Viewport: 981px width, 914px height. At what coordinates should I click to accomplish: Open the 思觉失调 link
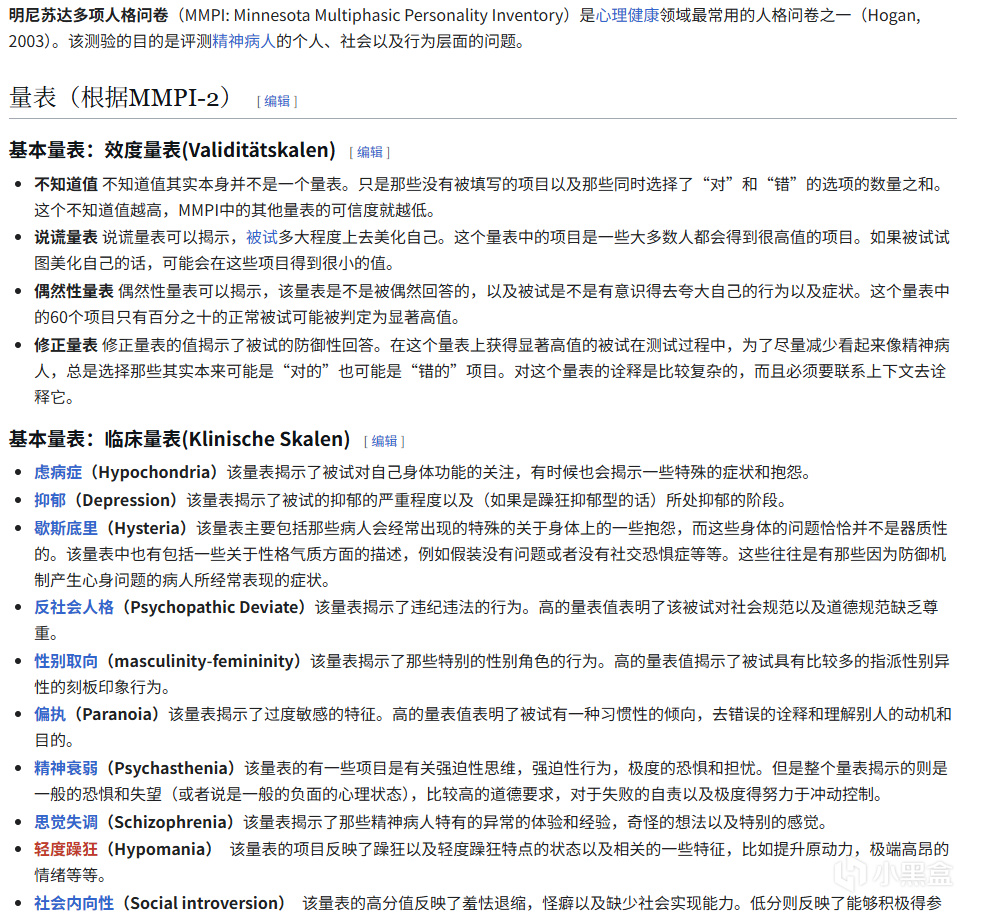[66, 822]
